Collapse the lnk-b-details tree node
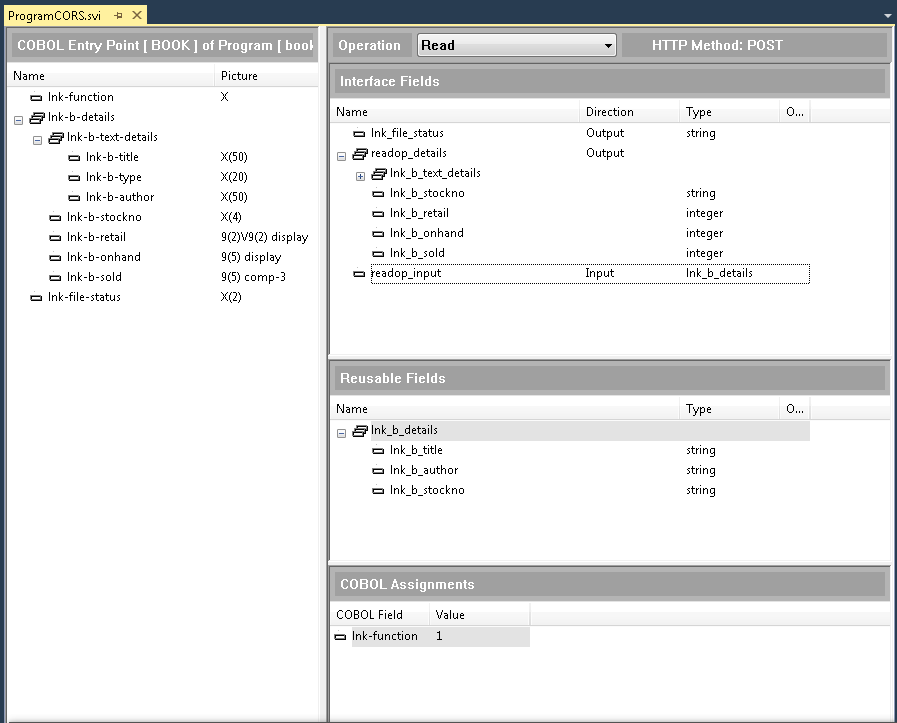 18,118
